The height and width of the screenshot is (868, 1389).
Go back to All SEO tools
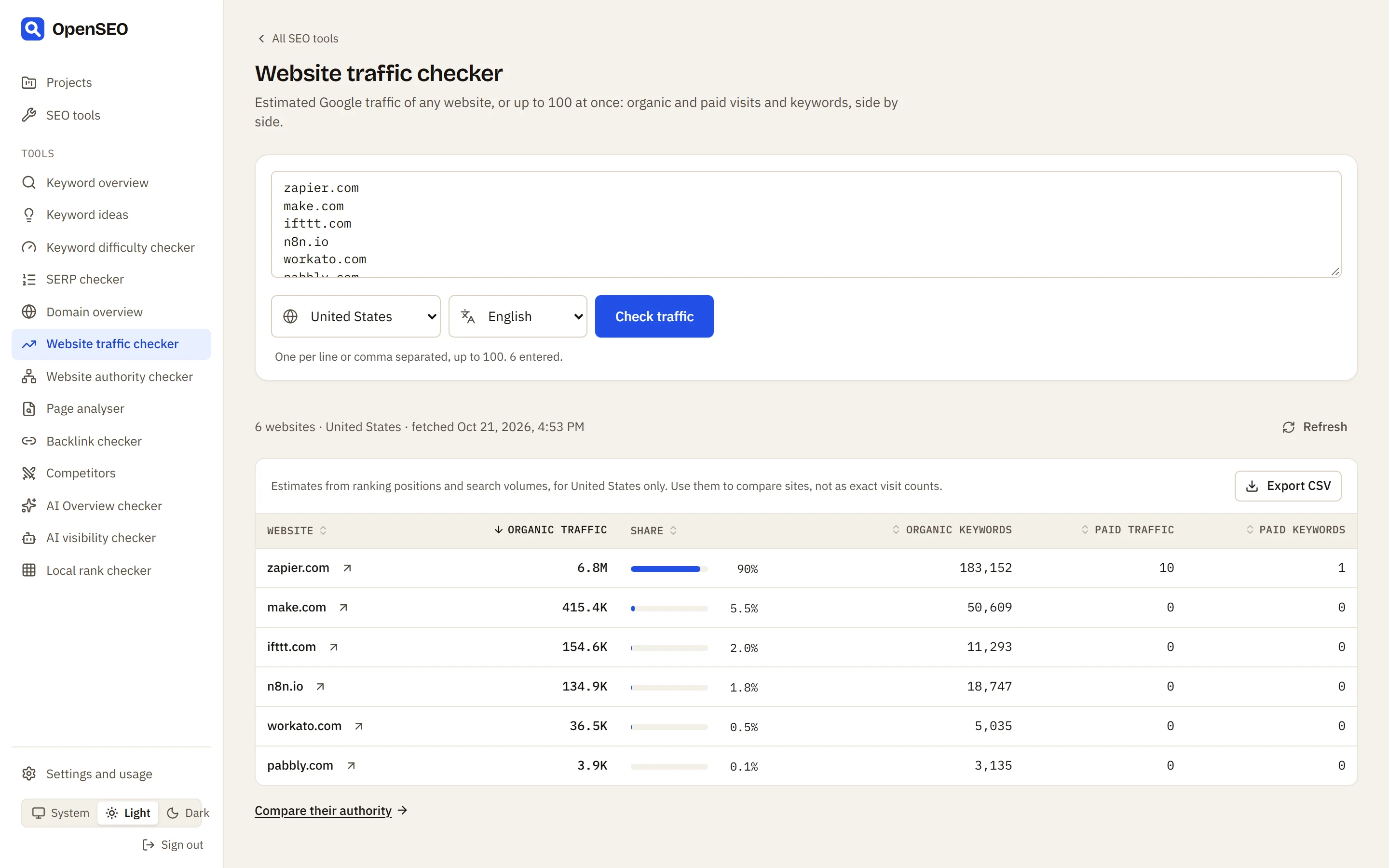298,39
